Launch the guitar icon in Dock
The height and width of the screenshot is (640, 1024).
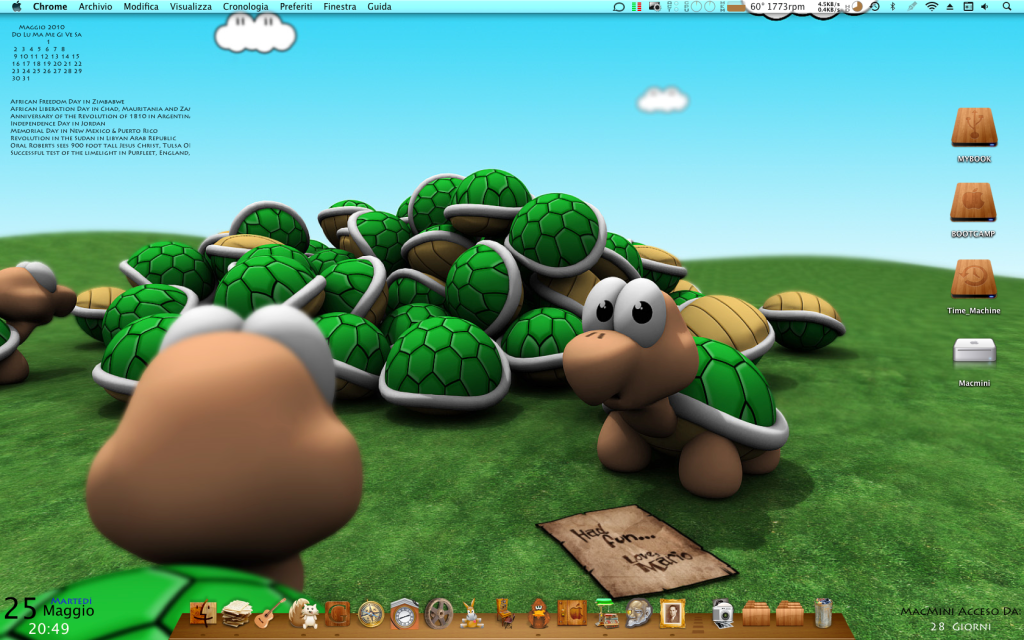tap(270, 613)
